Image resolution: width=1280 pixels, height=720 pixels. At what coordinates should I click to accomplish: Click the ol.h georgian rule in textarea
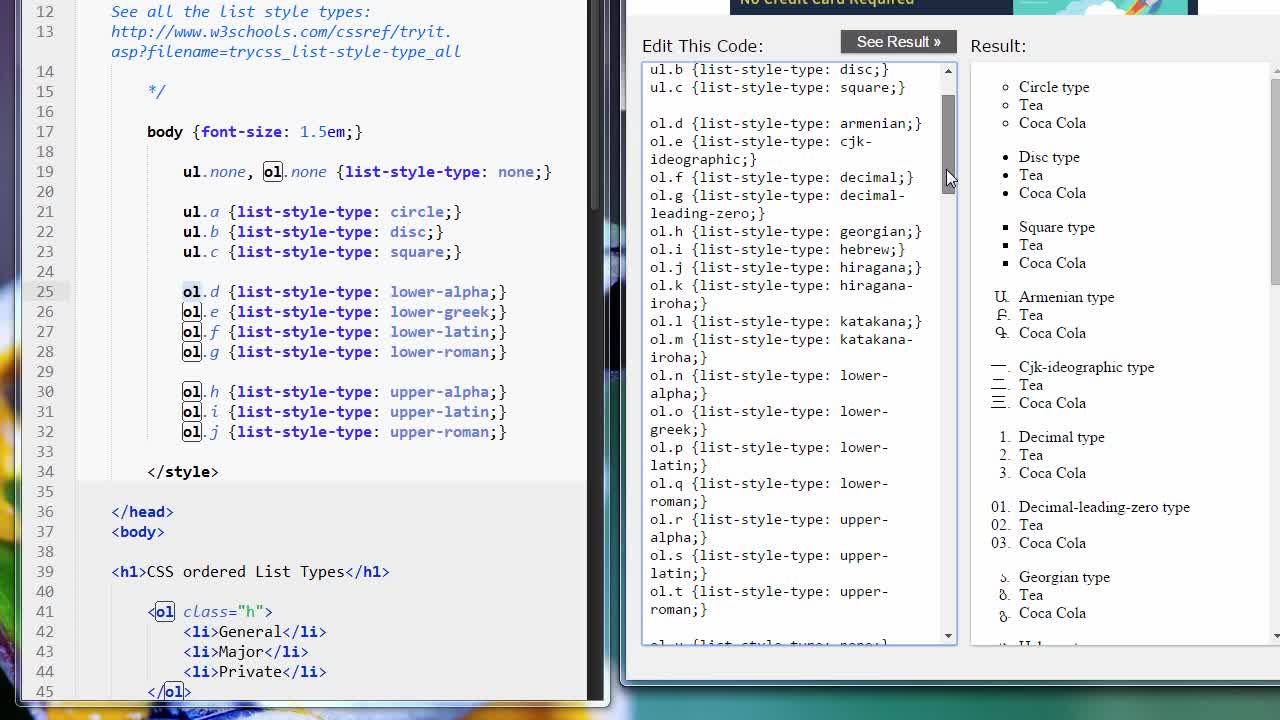tap(786, 232)
